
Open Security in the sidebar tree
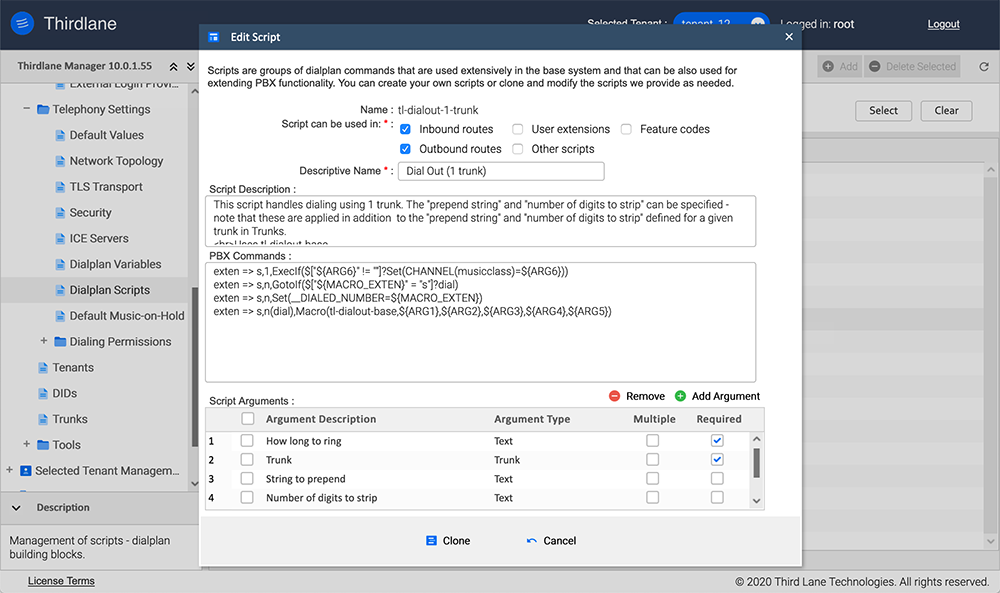click(x=90, y=213)
